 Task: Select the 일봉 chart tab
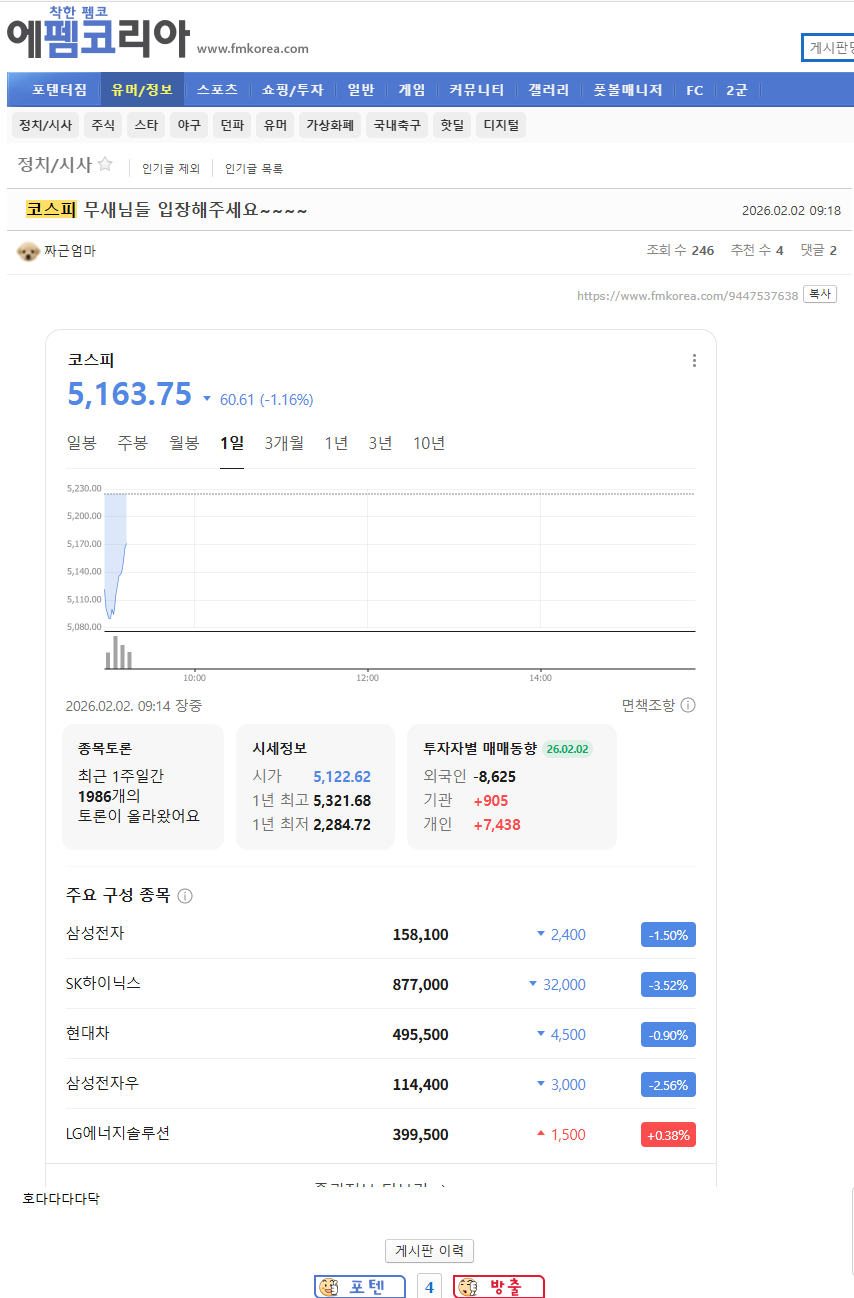coord(82,443)
